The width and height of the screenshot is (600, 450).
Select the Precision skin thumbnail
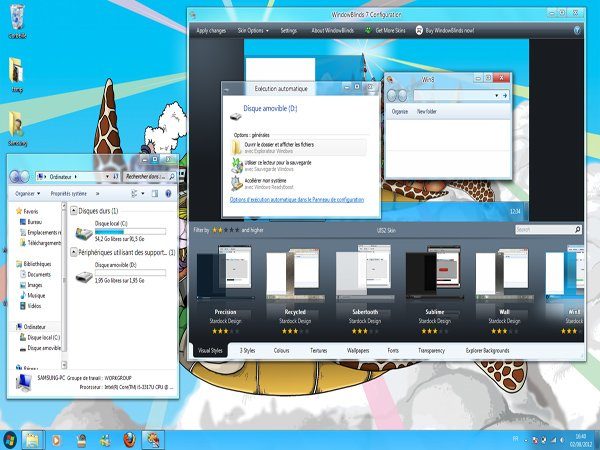[x=225, y=272]
